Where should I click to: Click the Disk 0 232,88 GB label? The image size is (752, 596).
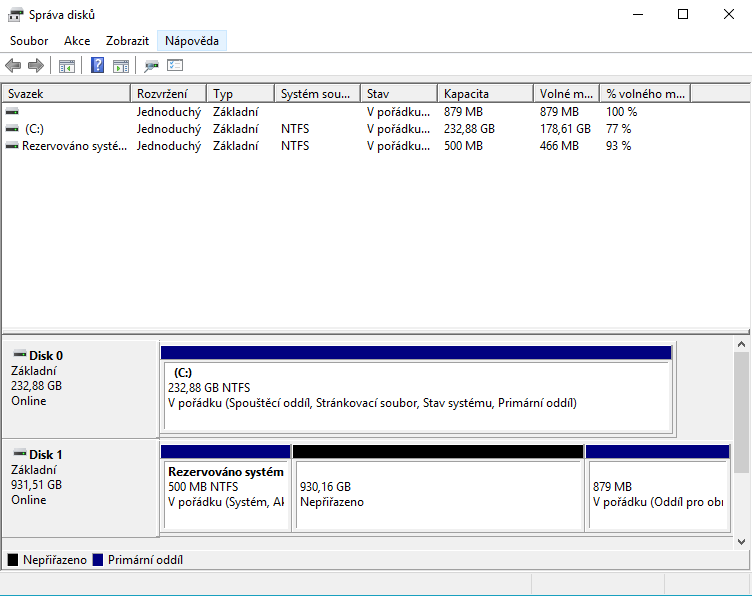[x=36, y=386]
